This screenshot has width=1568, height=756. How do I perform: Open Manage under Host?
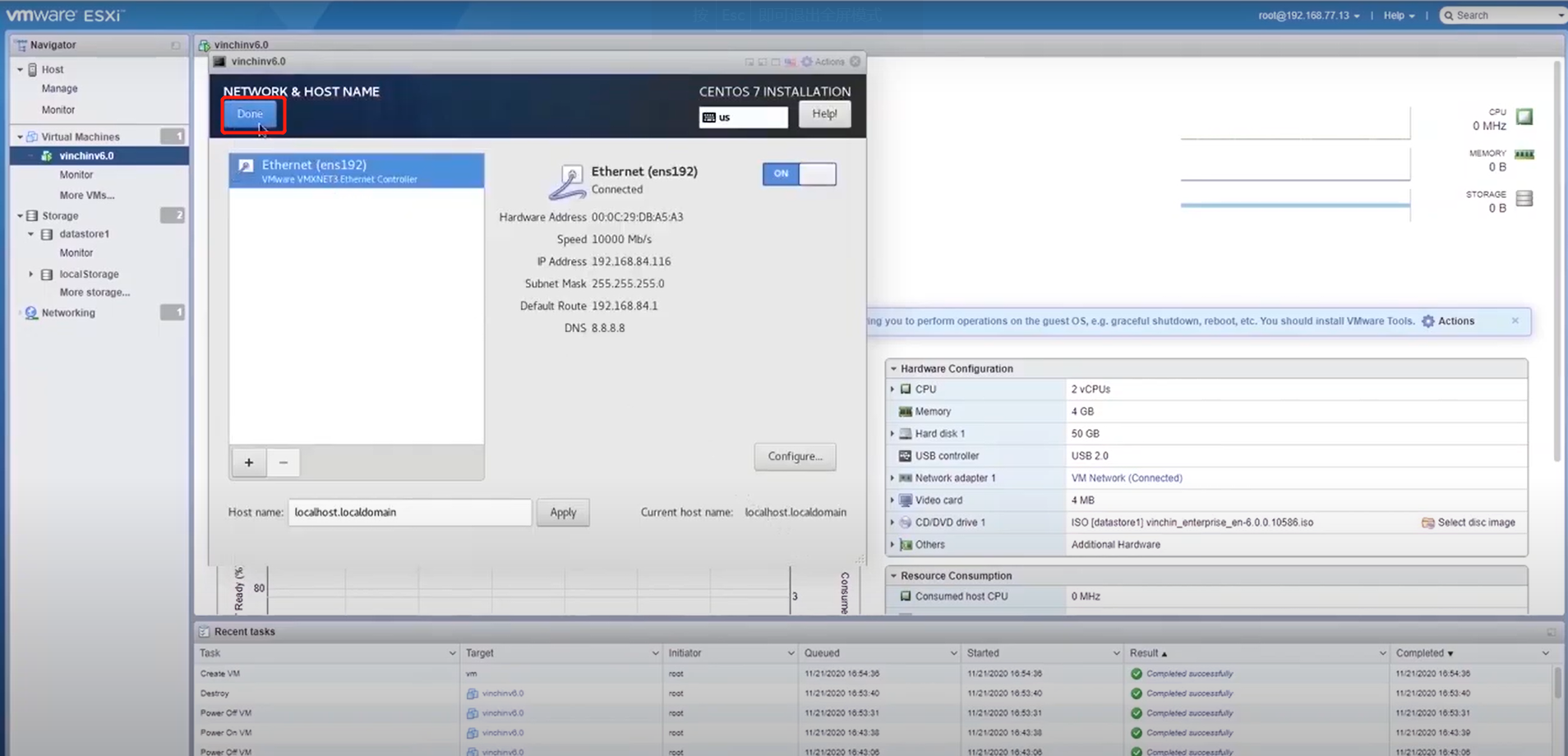point(59,89)
